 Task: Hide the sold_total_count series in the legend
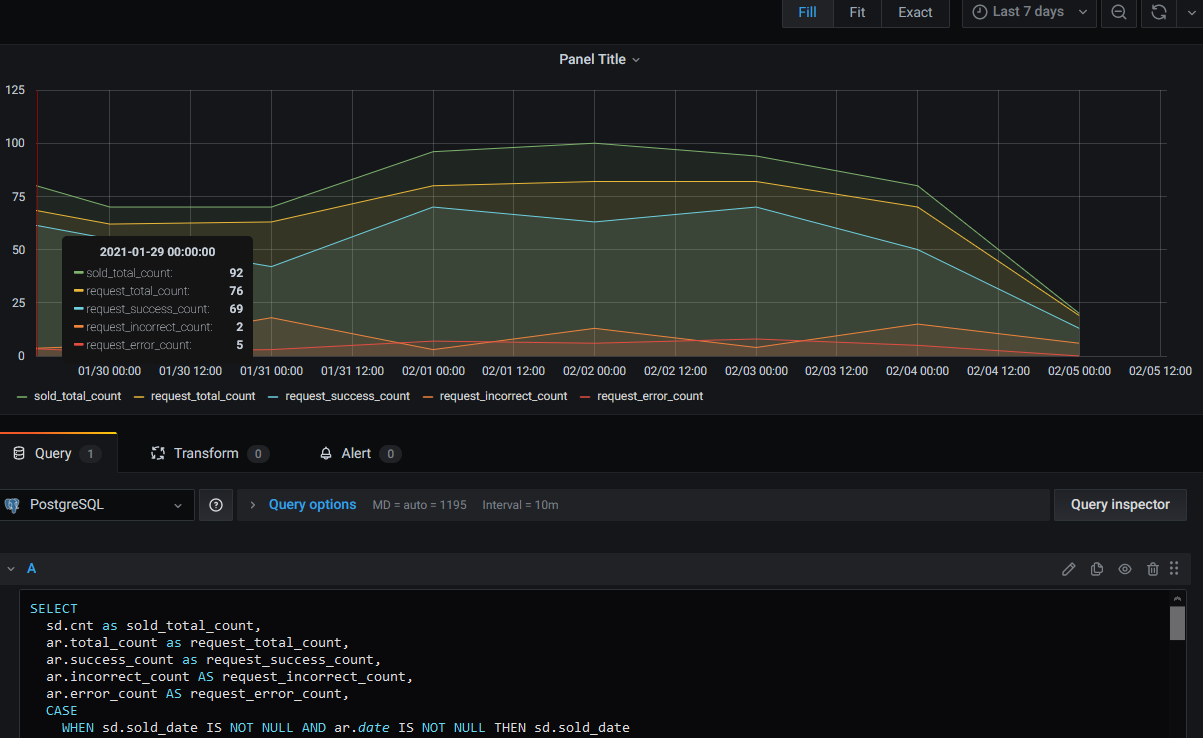pyautogui.click(x=77, y=396)
